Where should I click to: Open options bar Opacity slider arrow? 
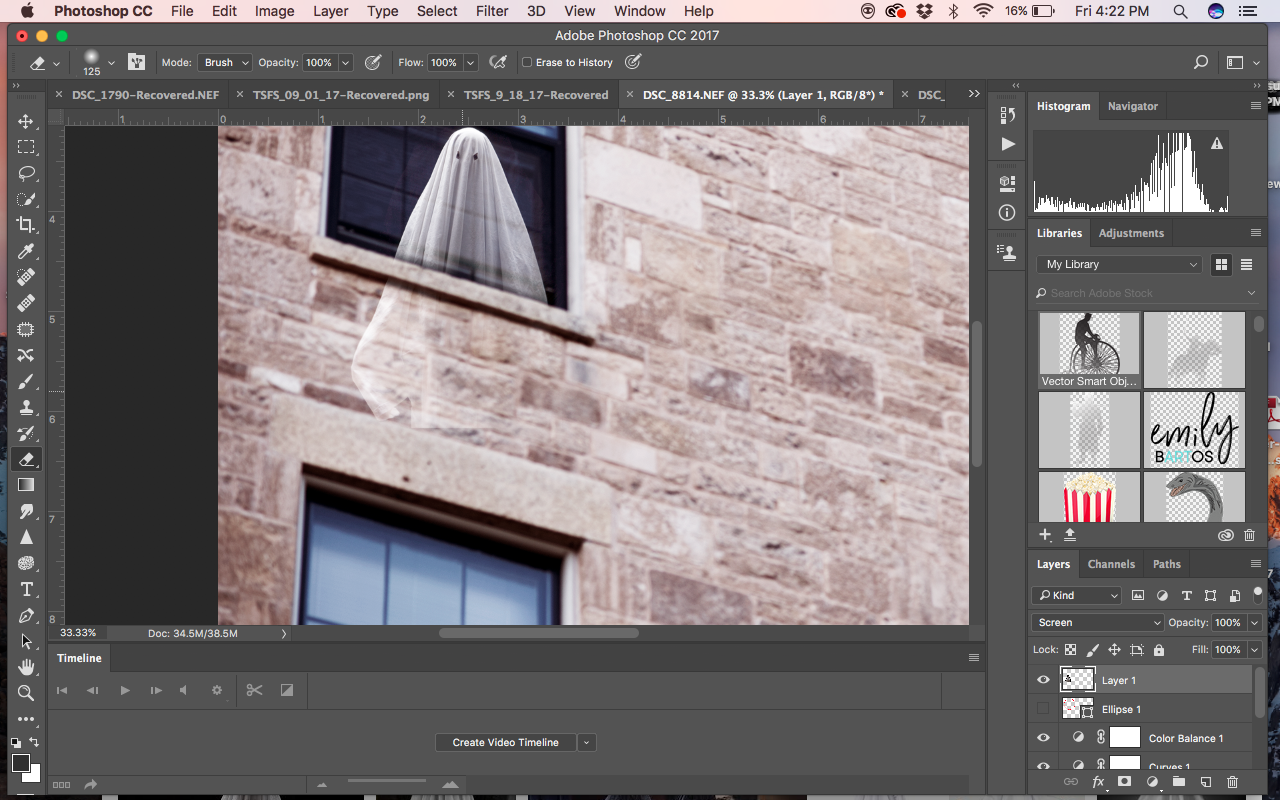pos(346,62)
